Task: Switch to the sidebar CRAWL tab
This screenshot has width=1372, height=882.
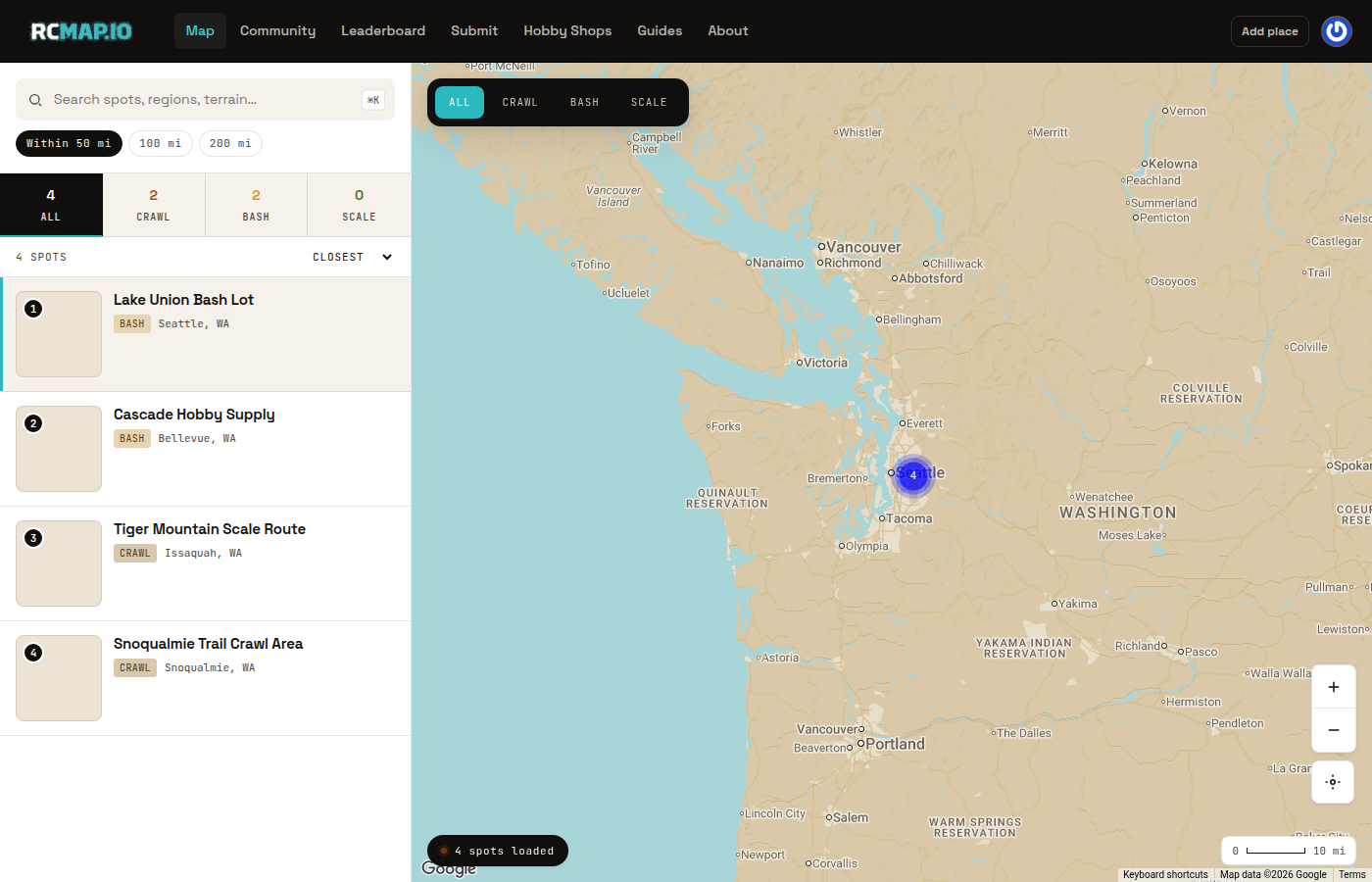Action: pos(154,205)
